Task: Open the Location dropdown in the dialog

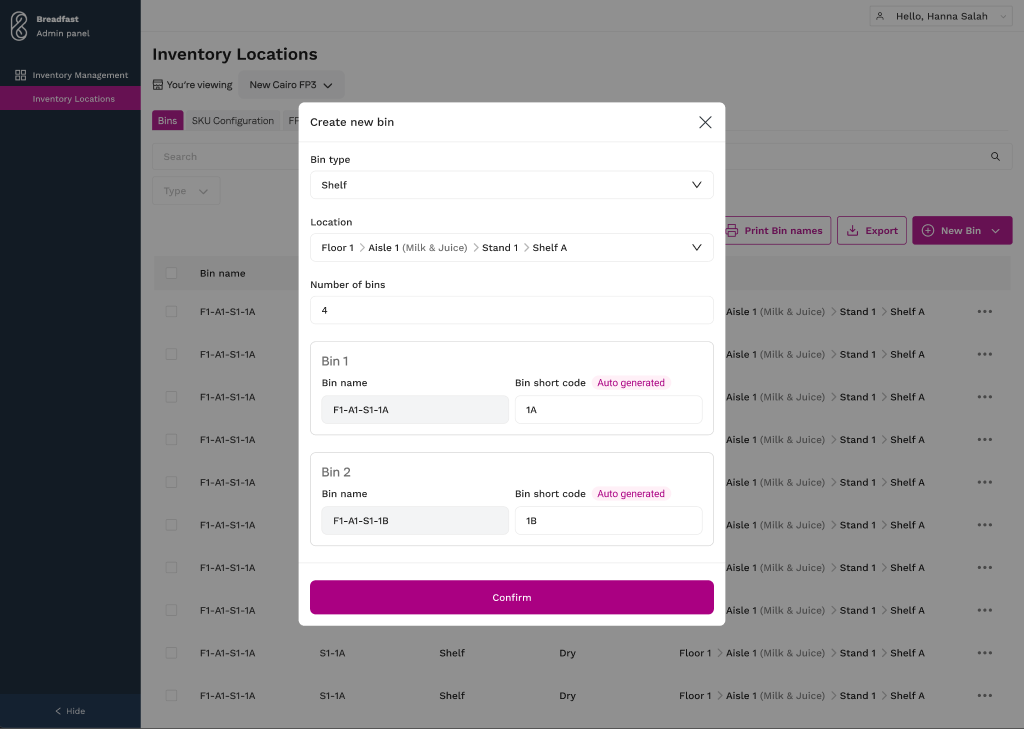Action: (x=511, y=247)
